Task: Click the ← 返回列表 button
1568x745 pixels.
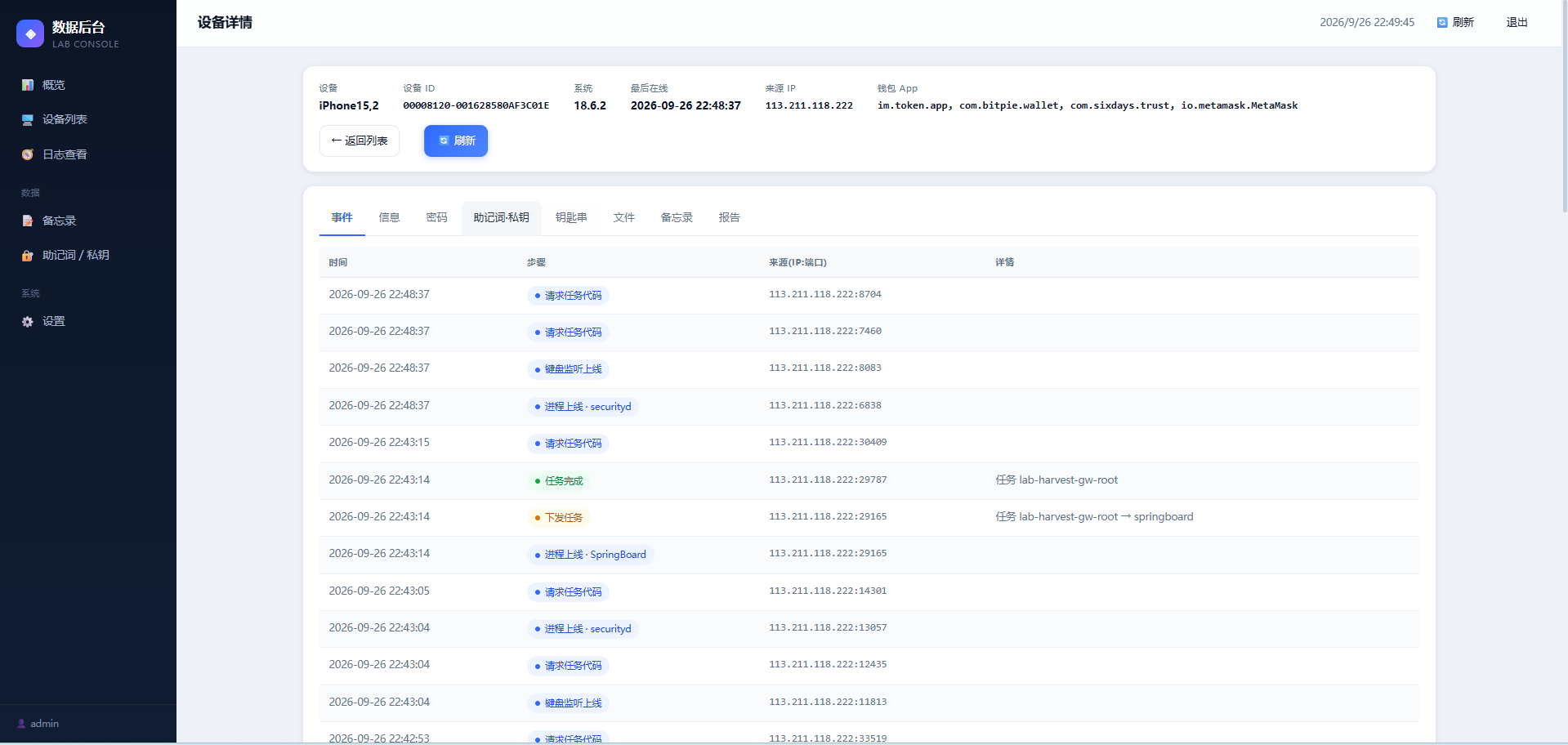Action: tap(360, 141)
